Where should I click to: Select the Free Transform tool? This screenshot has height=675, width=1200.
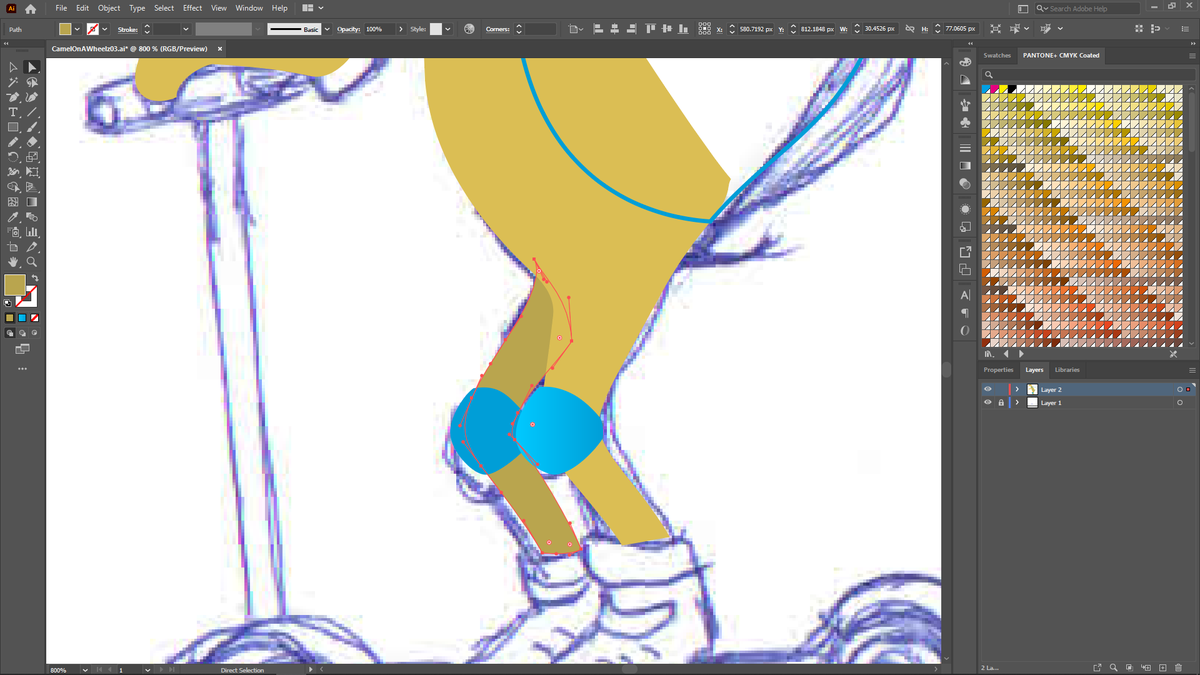[32, 172]
